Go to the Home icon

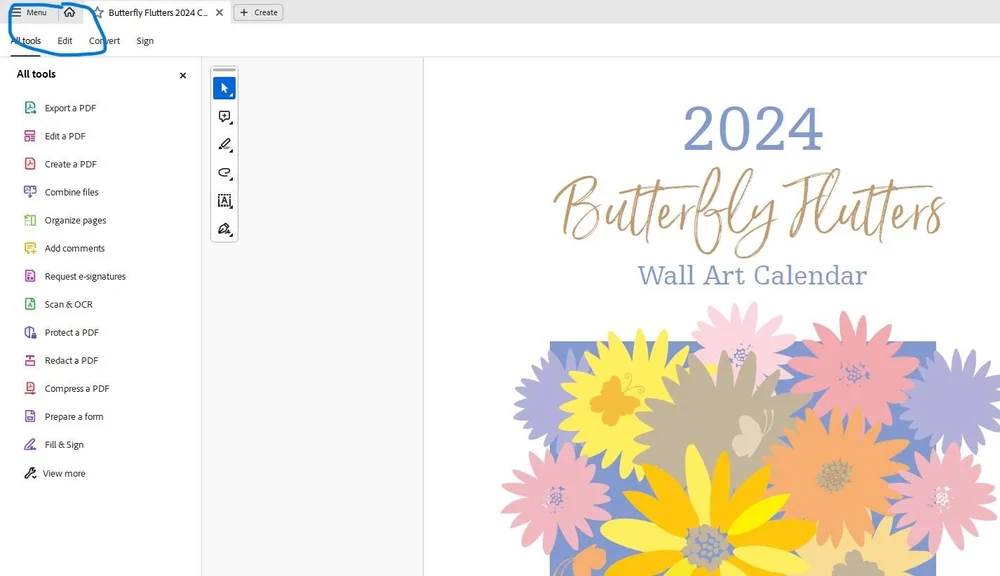(70, 12)
